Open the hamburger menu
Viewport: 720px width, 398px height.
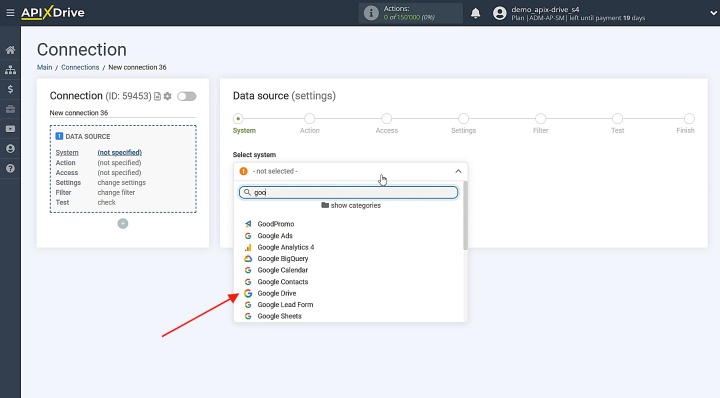tap(10, 13)
